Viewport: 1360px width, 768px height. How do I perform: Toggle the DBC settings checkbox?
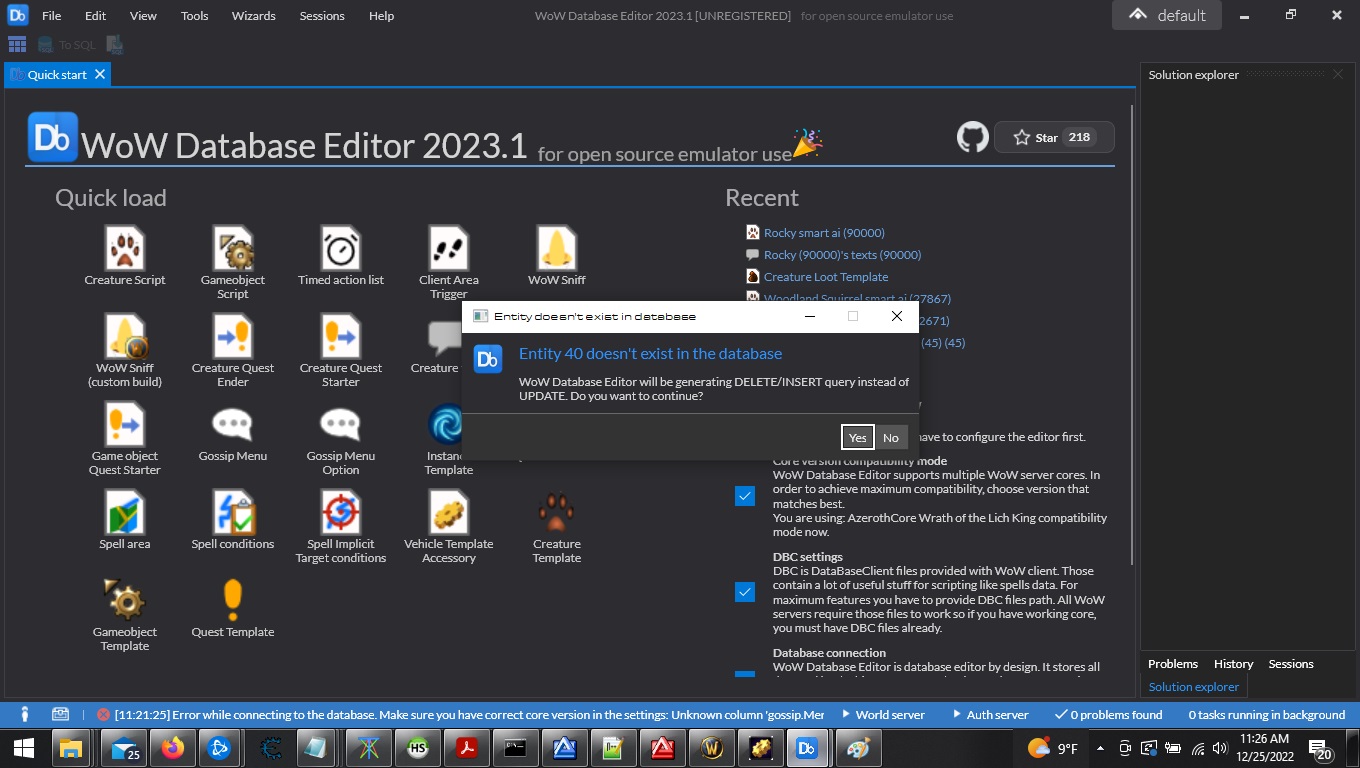pos(745,592)
